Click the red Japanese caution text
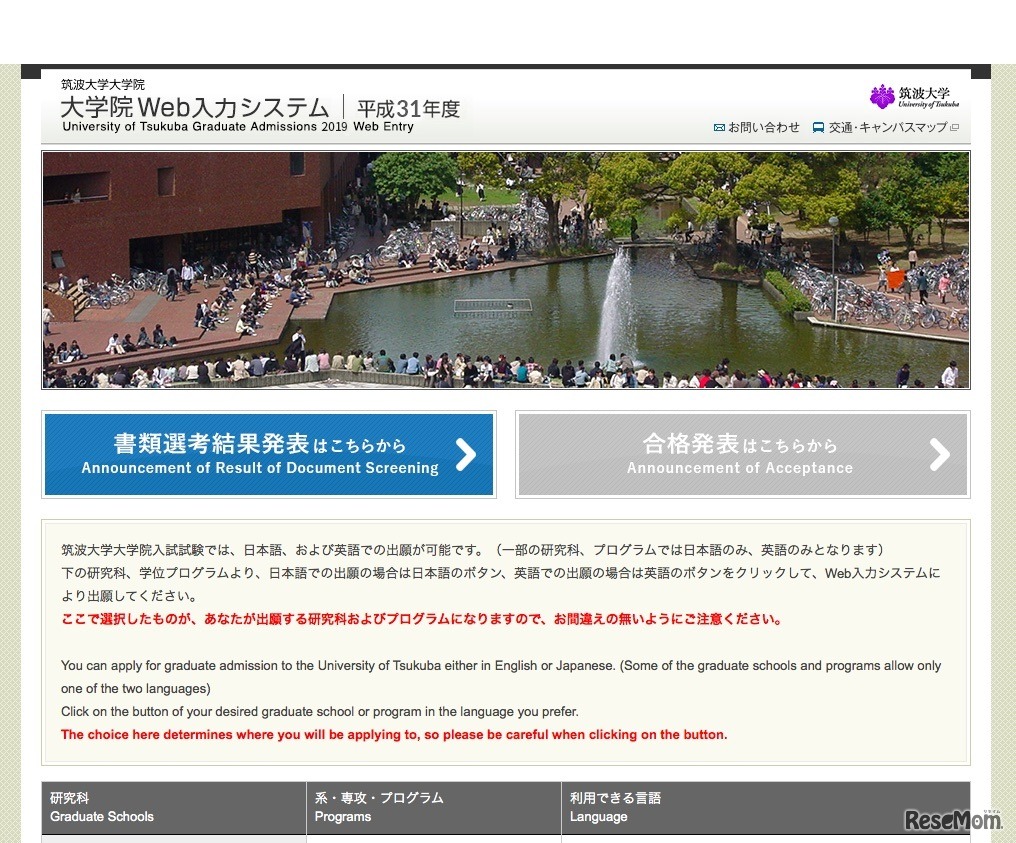 pyautogui.click(x=420, y=618)
